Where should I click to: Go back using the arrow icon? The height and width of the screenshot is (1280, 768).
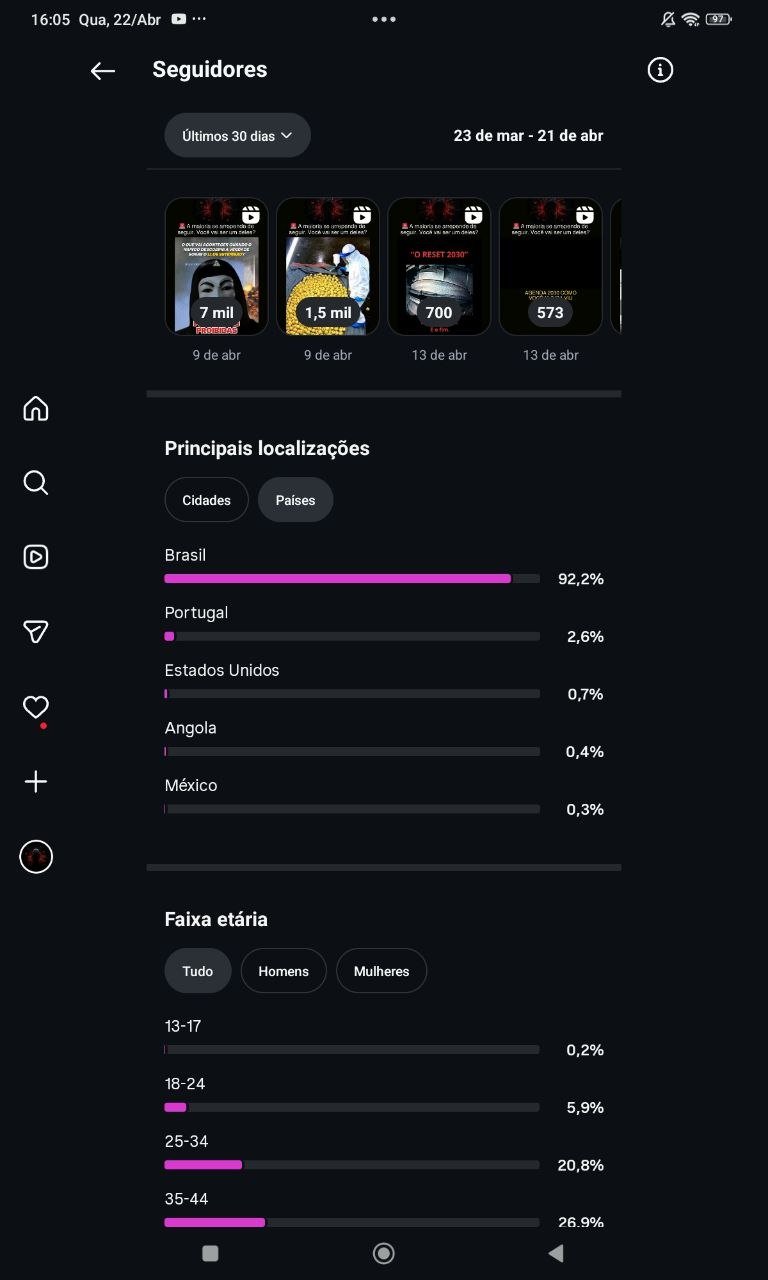click(103, 70)
